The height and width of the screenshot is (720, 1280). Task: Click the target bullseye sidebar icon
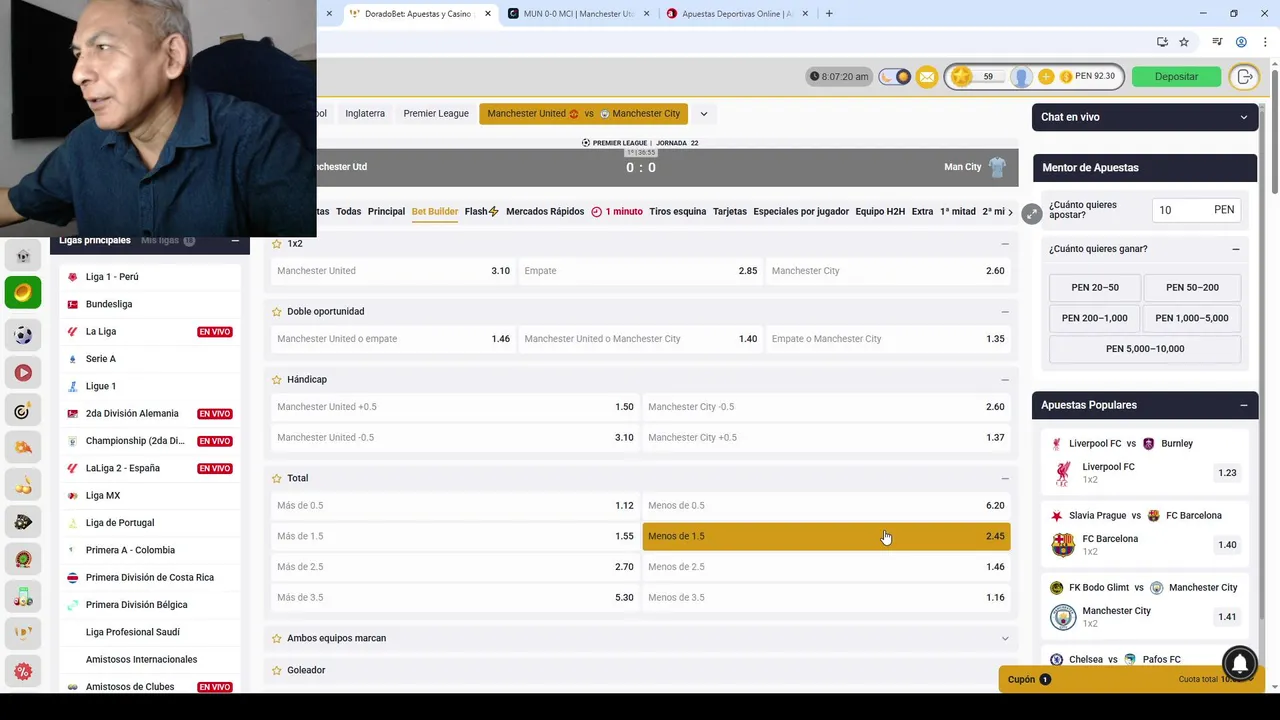[23, 411]
